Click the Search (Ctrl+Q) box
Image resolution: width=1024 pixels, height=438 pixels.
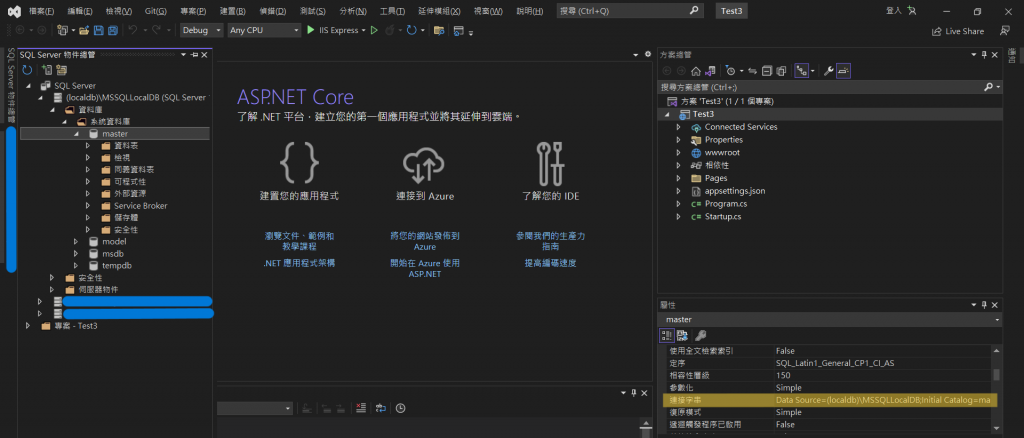point(630,11)
